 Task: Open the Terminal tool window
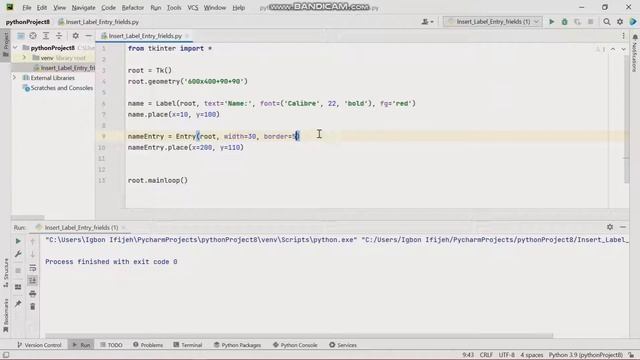point(188,345)
